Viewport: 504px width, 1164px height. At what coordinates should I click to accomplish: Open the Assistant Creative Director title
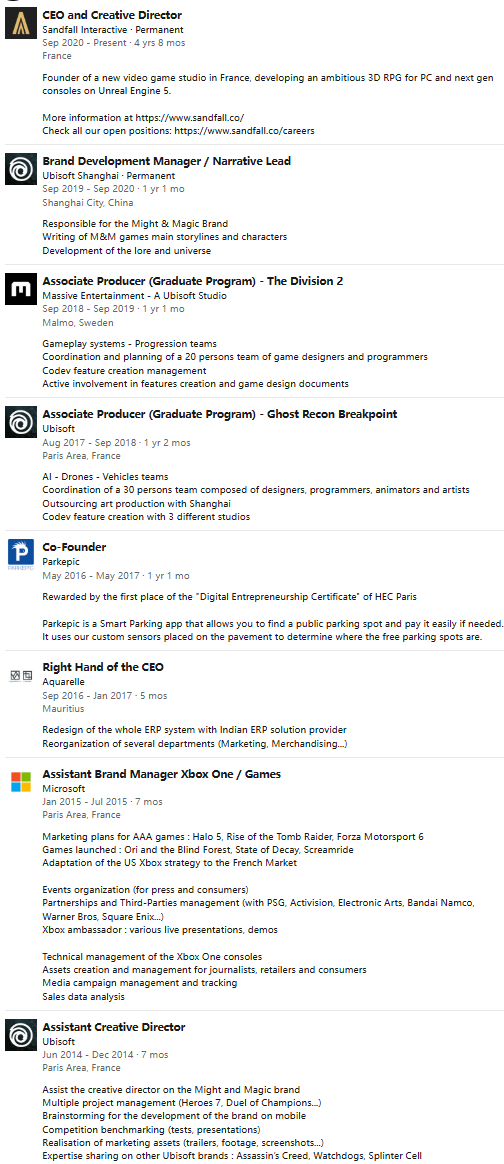point(114,1027)
